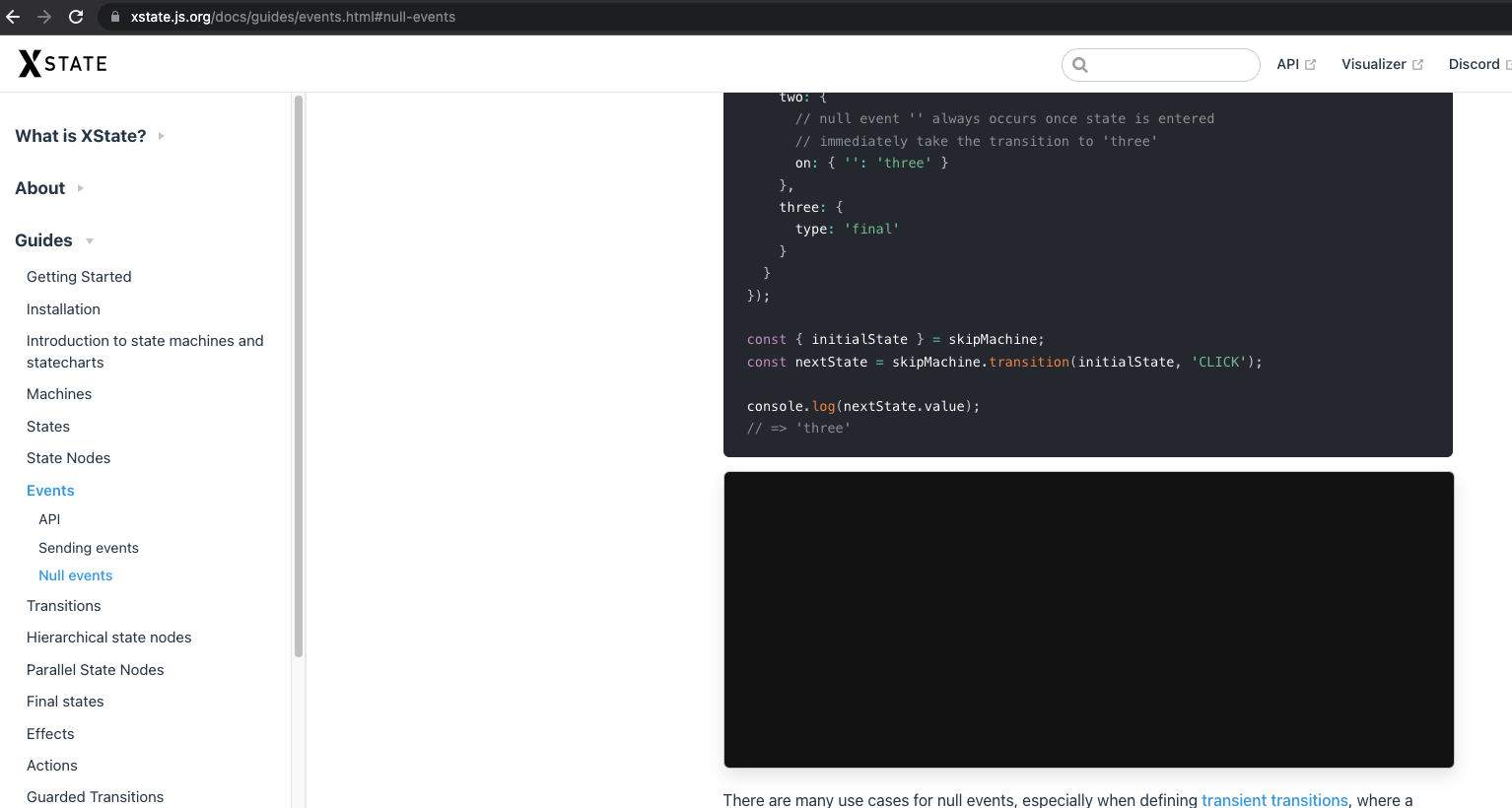Click the browser forward arrow
Screen dimensions: 1512x808
43,17
